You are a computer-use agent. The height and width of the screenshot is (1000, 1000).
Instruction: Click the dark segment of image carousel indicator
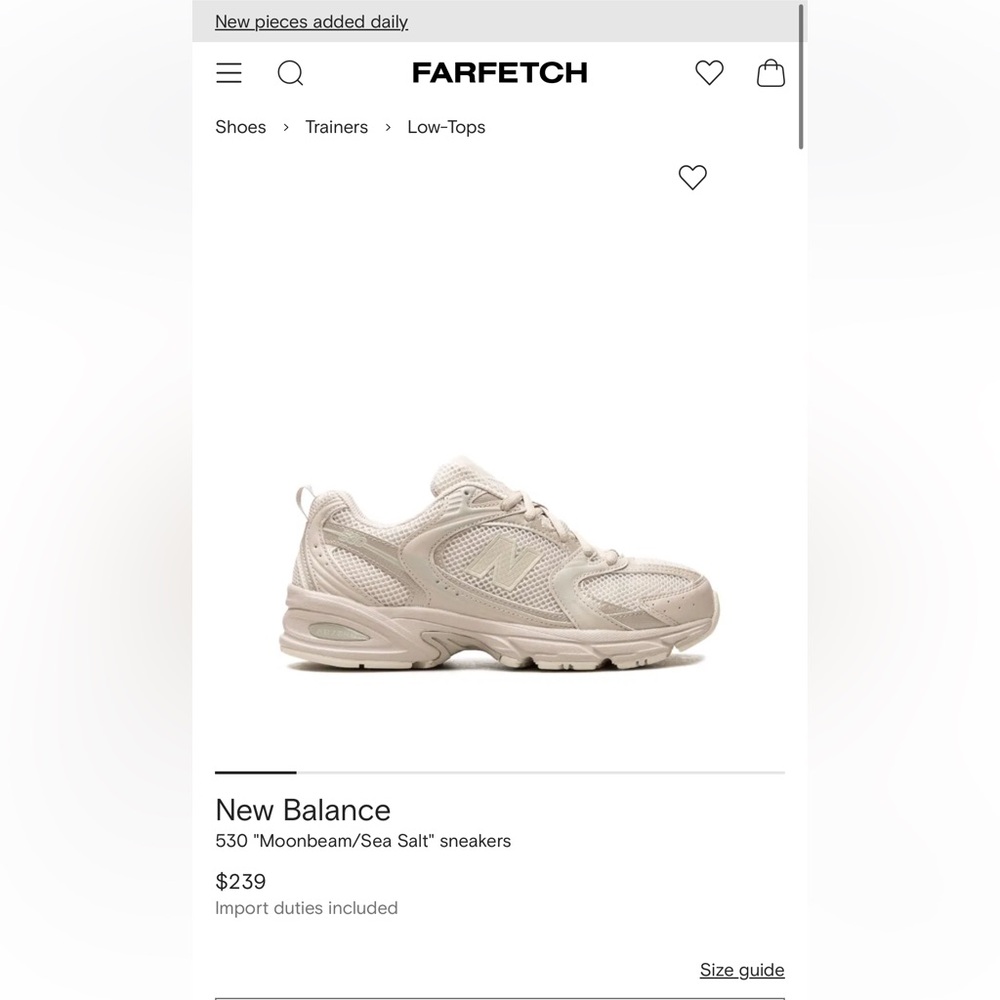256,772
